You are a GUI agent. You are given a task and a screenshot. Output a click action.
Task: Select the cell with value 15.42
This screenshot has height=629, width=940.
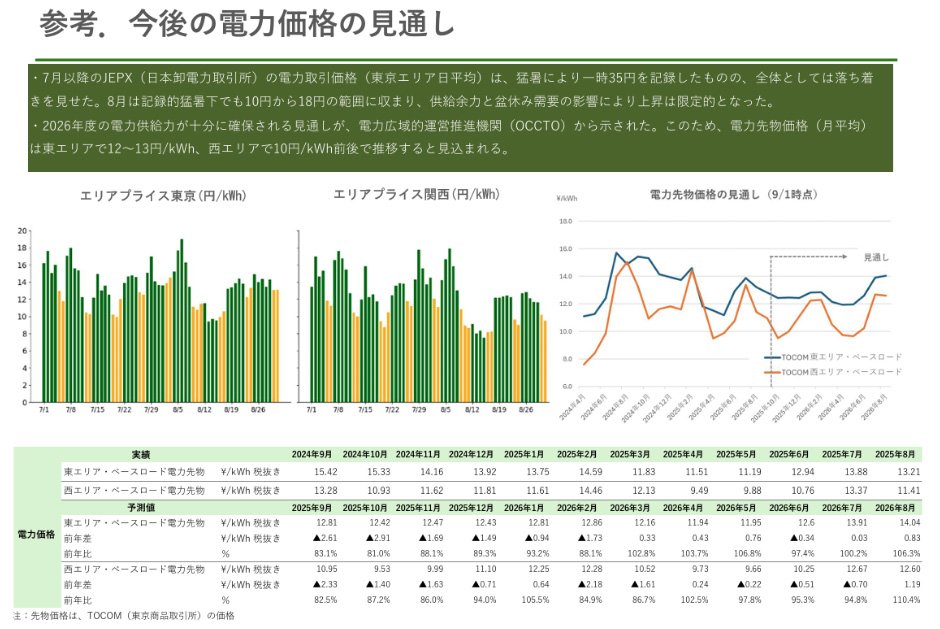coord(325,471)
